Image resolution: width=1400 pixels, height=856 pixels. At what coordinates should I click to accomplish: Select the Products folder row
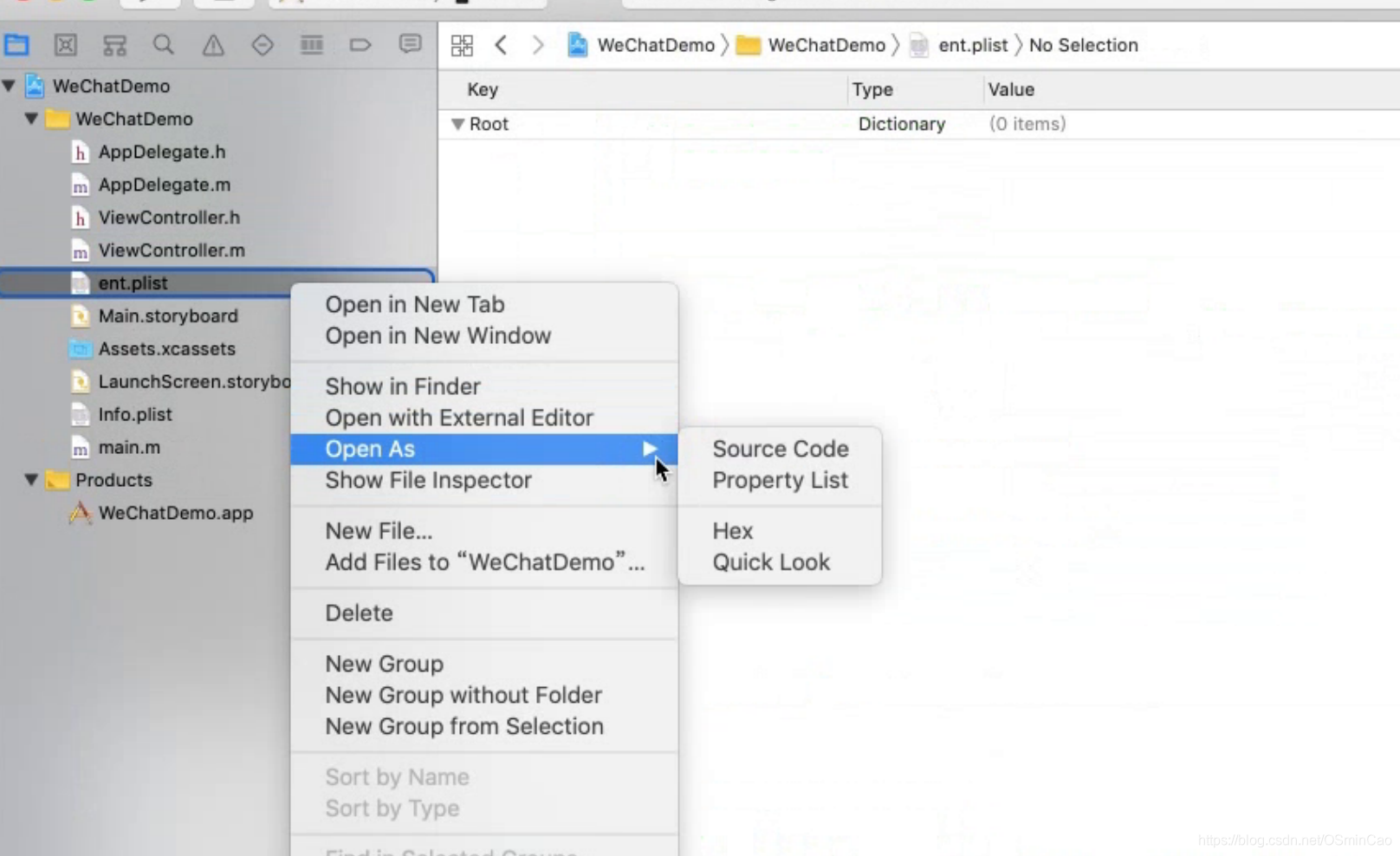[x=113, y=480]
